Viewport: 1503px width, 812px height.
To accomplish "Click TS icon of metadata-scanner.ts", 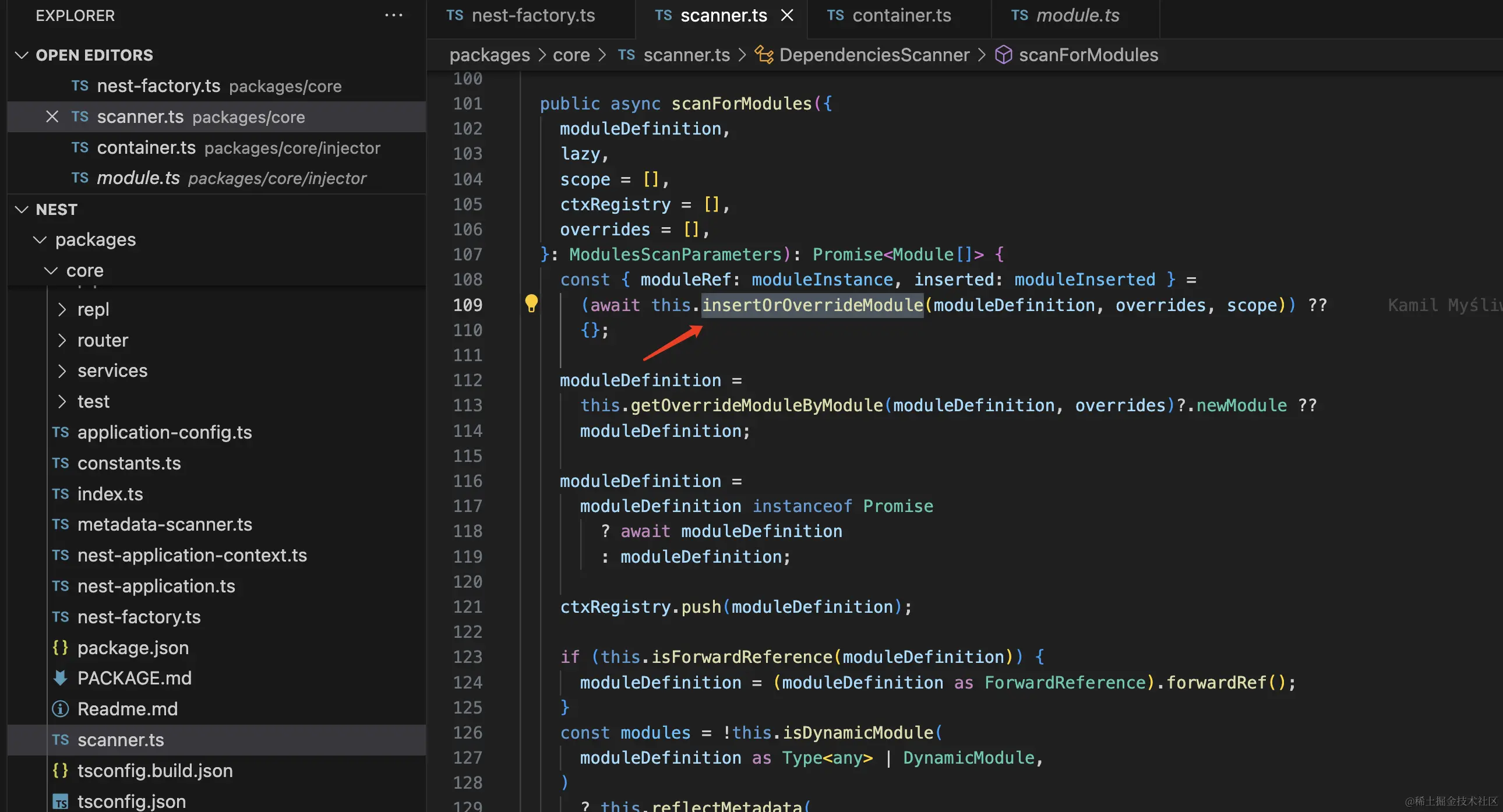I will click(60, 524).
